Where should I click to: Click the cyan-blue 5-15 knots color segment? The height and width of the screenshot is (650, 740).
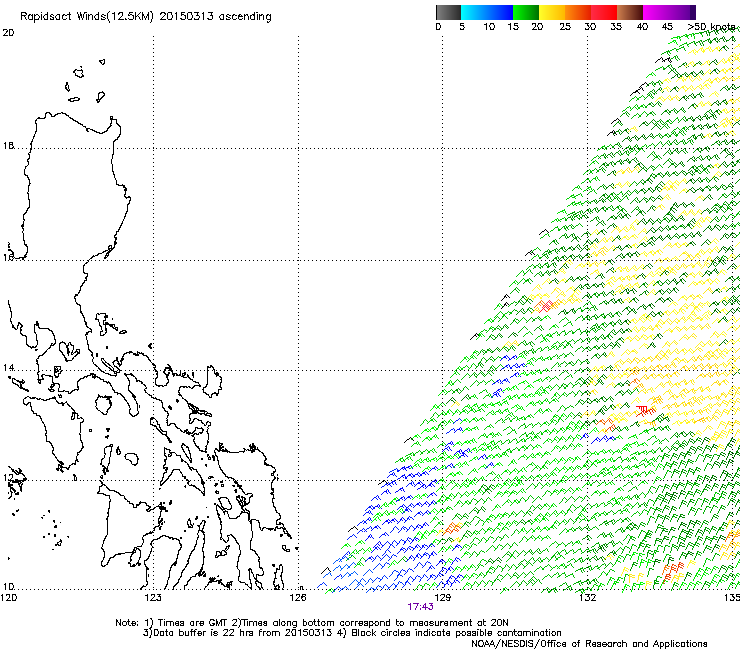(x=487, y=12)
